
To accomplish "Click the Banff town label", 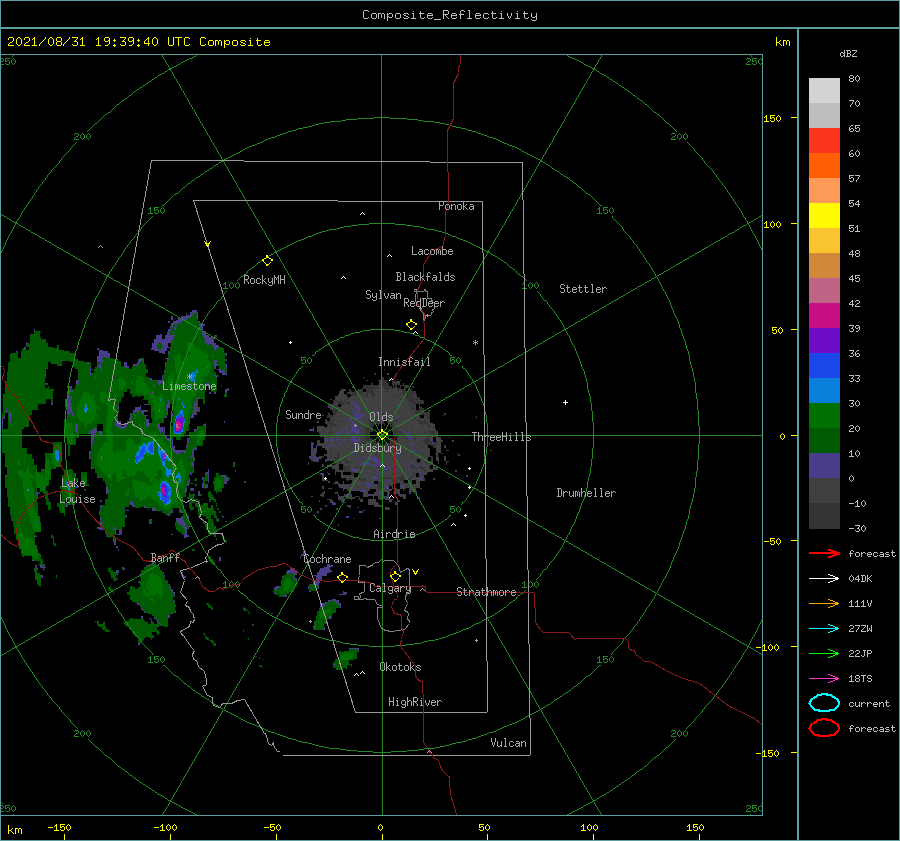I will (x=165, y=557).
